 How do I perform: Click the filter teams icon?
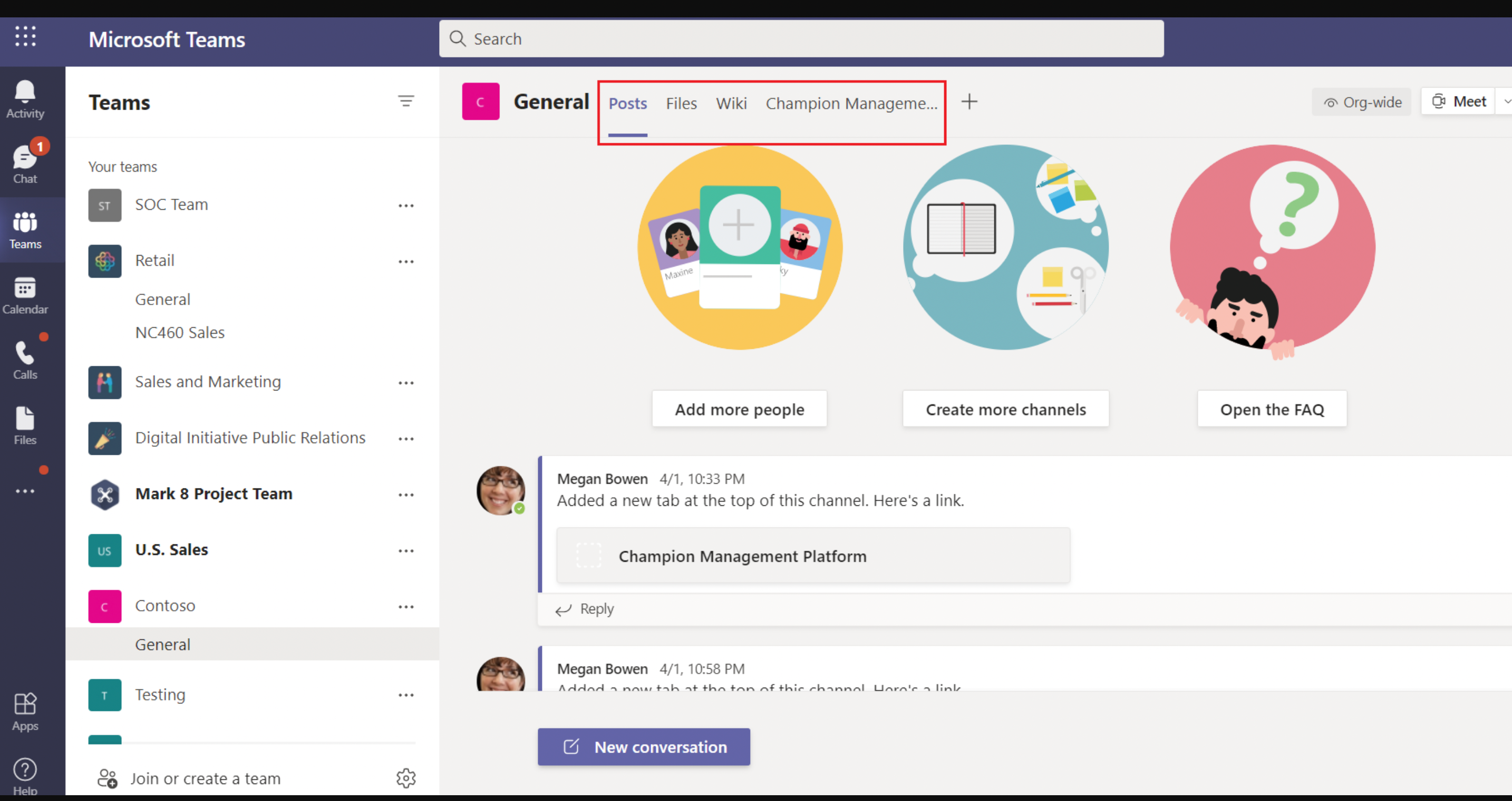[406, 101]
